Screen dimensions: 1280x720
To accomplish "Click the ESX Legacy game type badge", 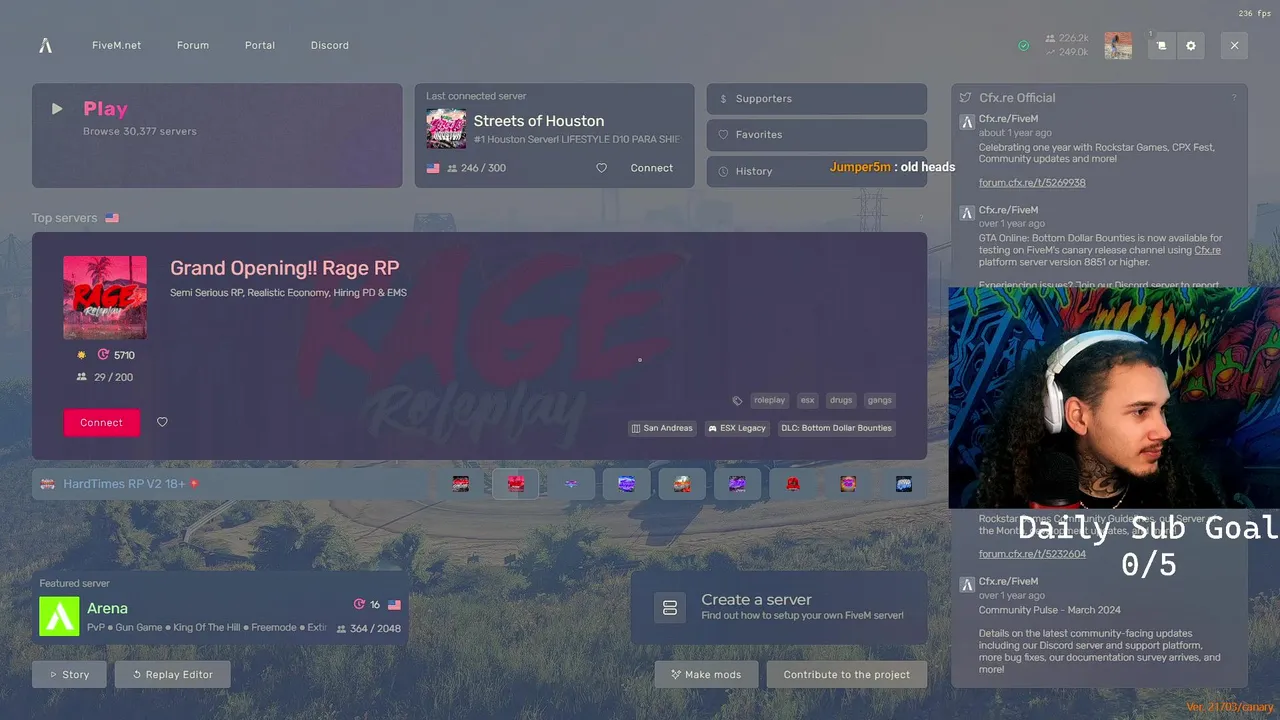I will (737, 428).
